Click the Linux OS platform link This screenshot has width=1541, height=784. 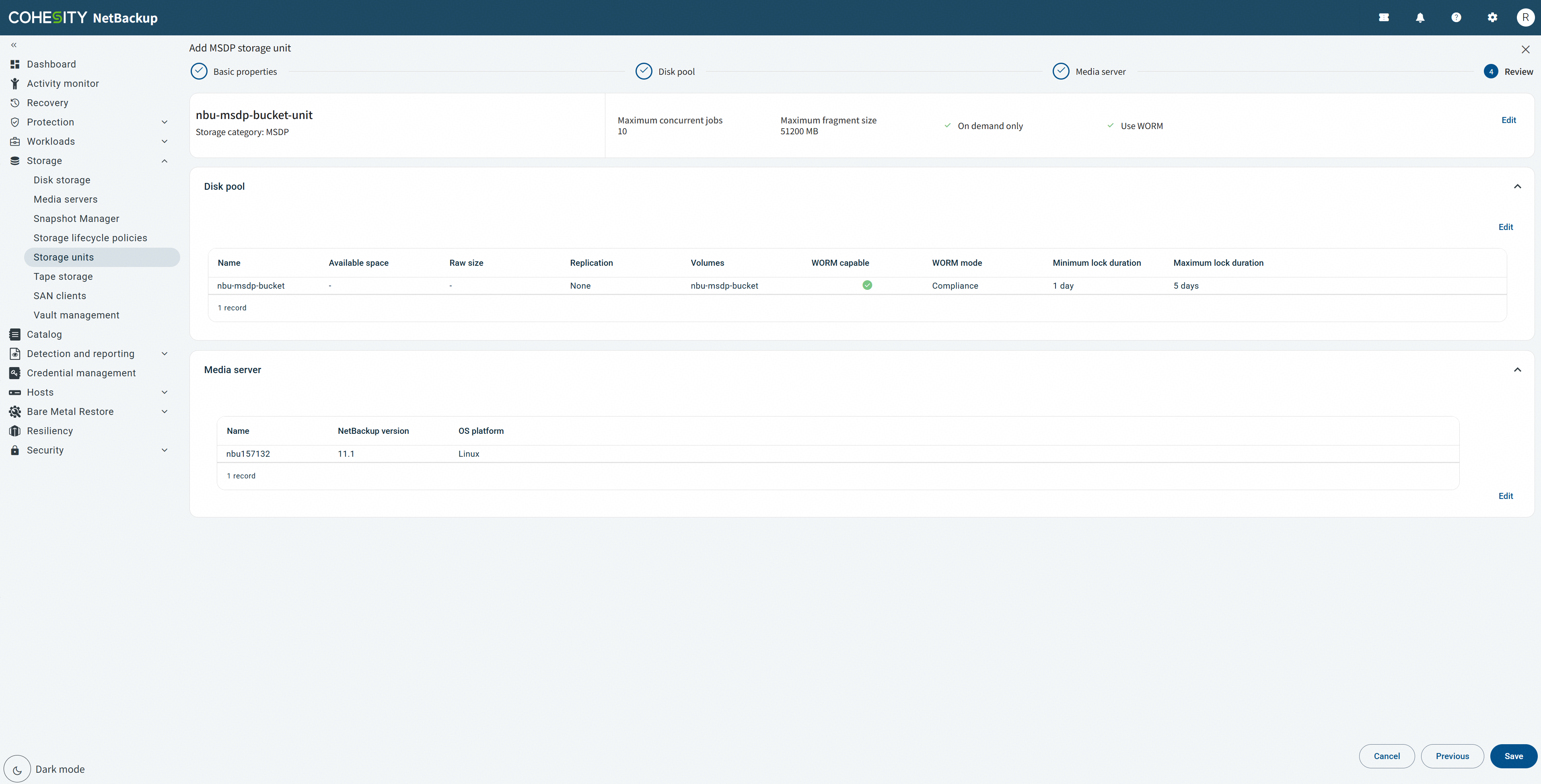point(469,454)
